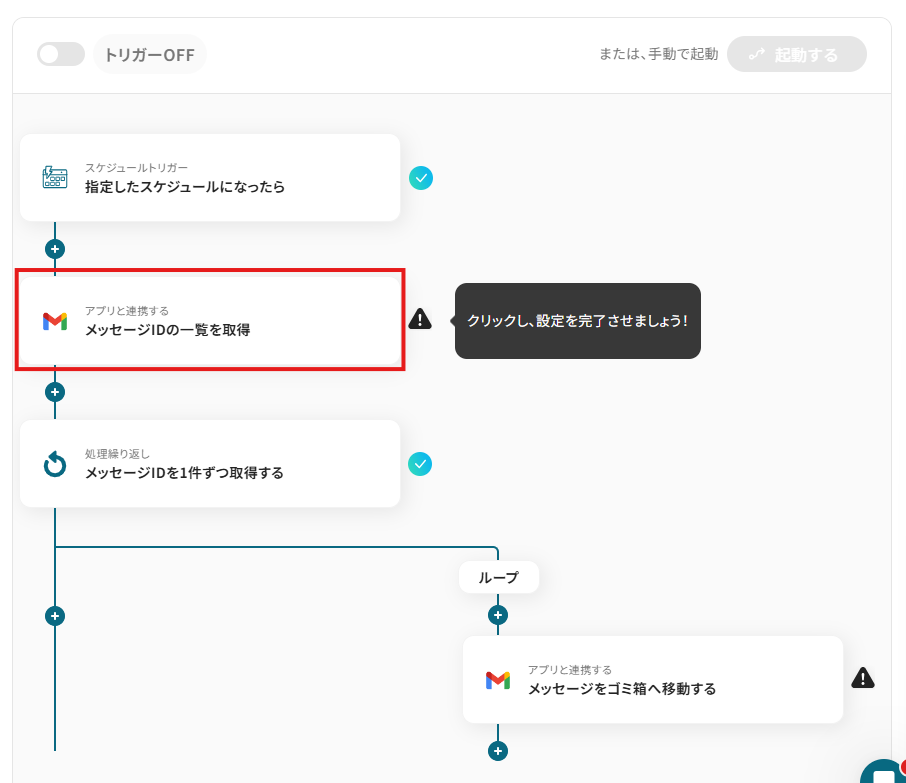Click the loop repeat arrow icon
Screen dimensions: 906x783
tap(55, 464)
